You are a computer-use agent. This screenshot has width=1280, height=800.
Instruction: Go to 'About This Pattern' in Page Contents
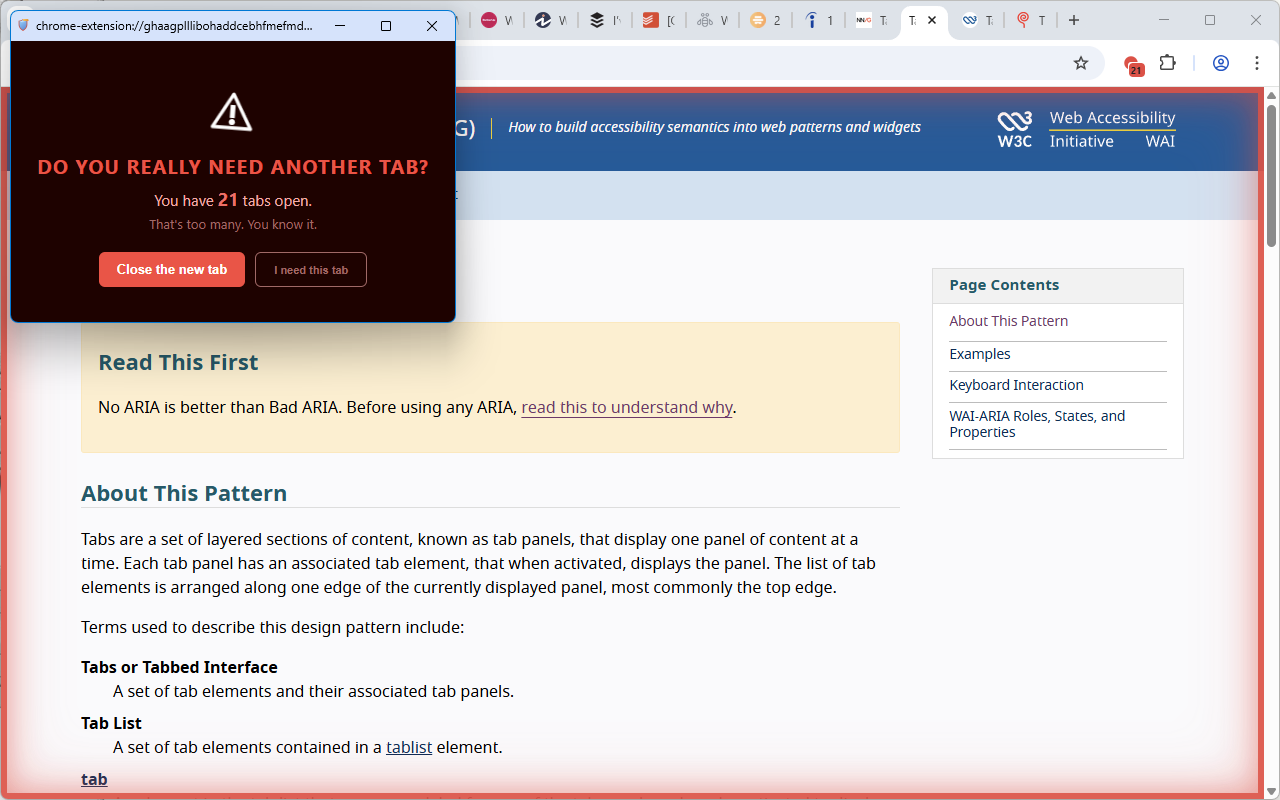coord(1008,321)
